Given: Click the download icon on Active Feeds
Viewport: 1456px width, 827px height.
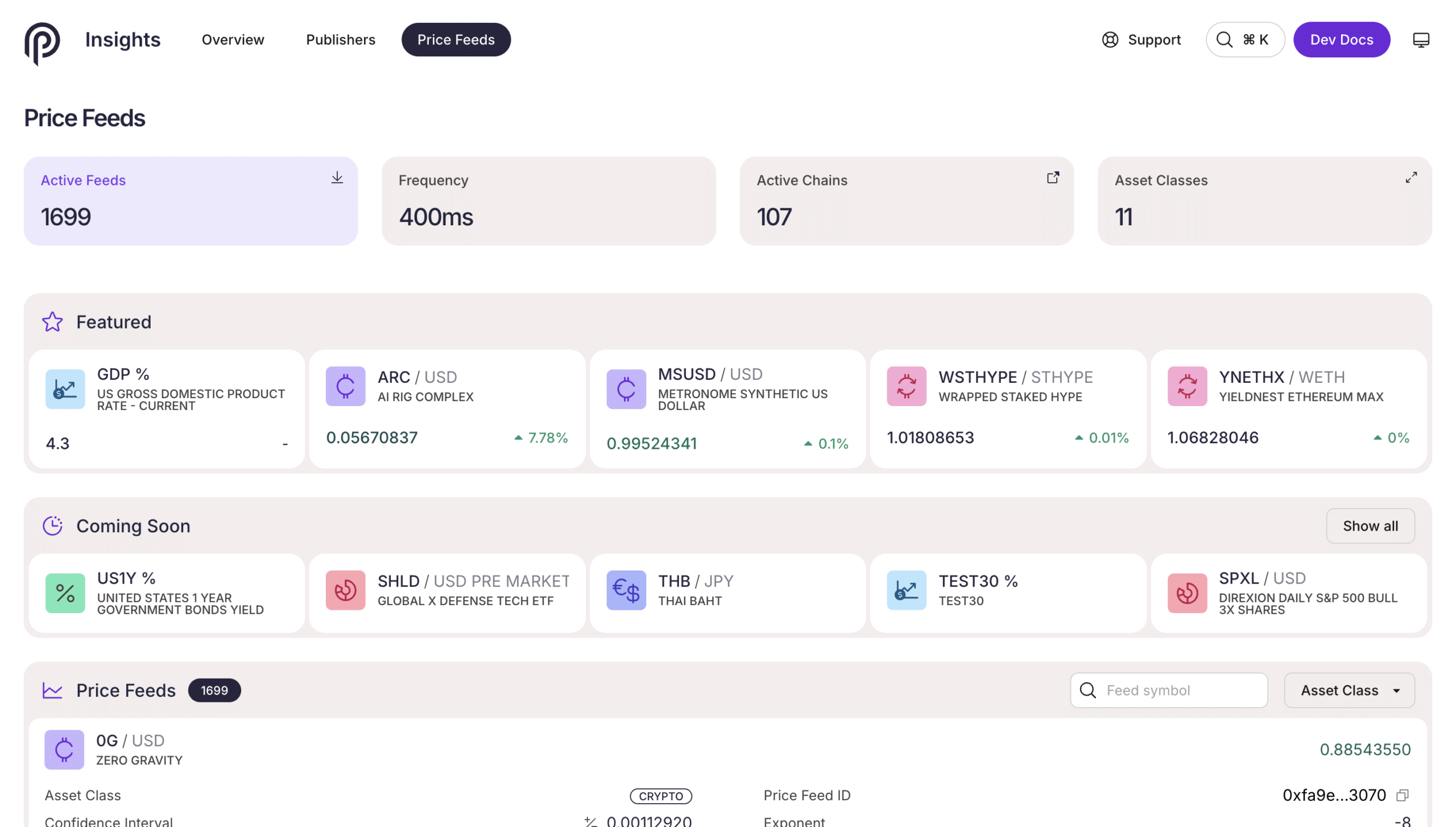Looking at the screenshot, I should click(337, 178).
